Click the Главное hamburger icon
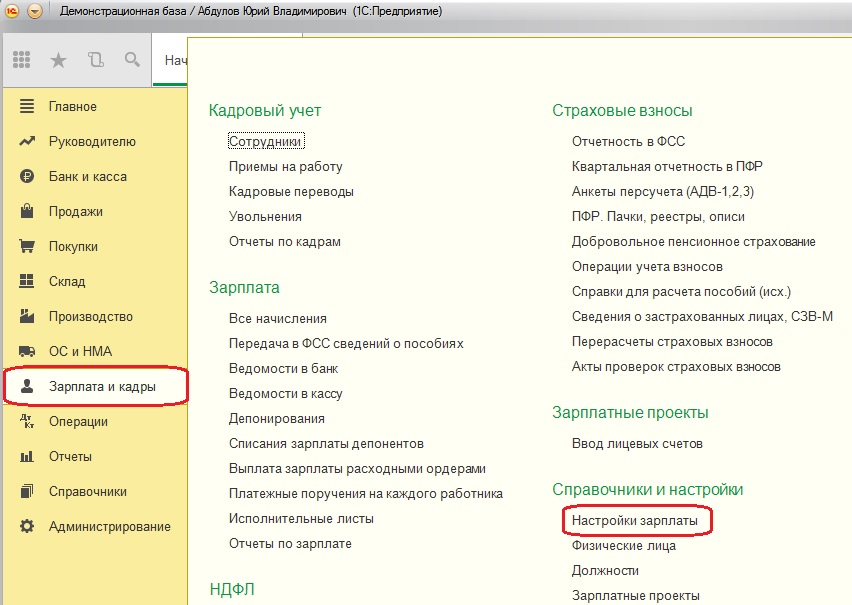This screenshot has width=852, height=605. tap(27, 106)
